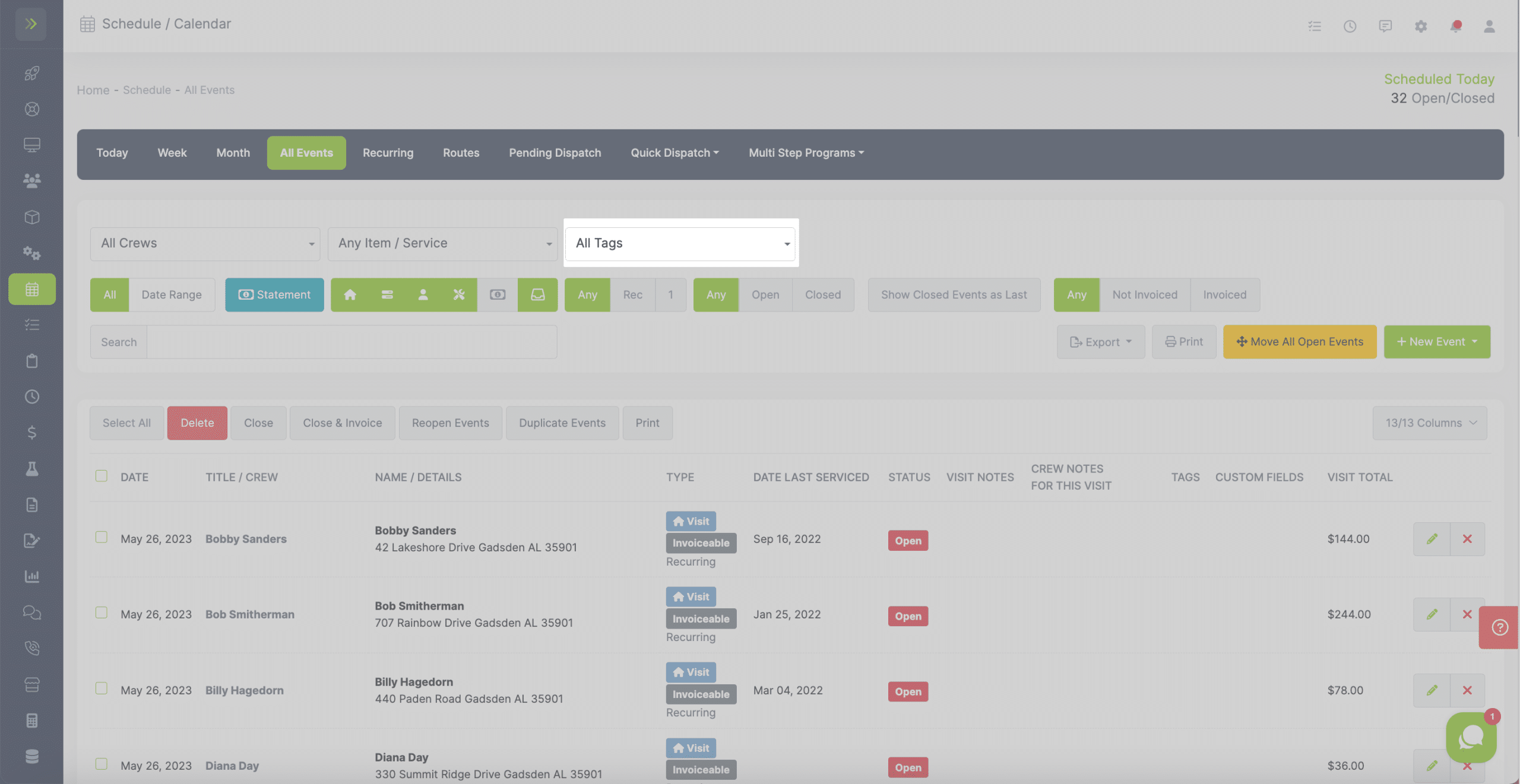
Task: Open the Any Item / Service dropdown
Action: pyautogui.click(x=442, y=244)
